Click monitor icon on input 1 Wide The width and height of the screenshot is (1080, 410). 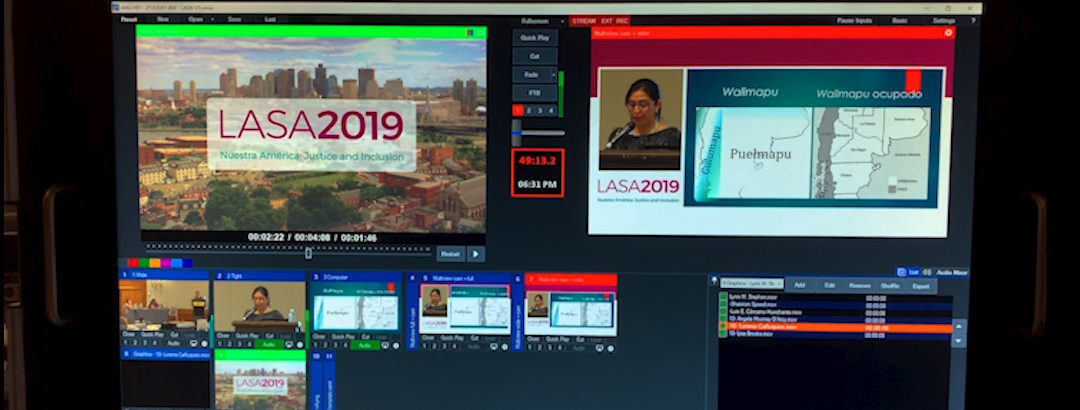click(x=193, y=343)
